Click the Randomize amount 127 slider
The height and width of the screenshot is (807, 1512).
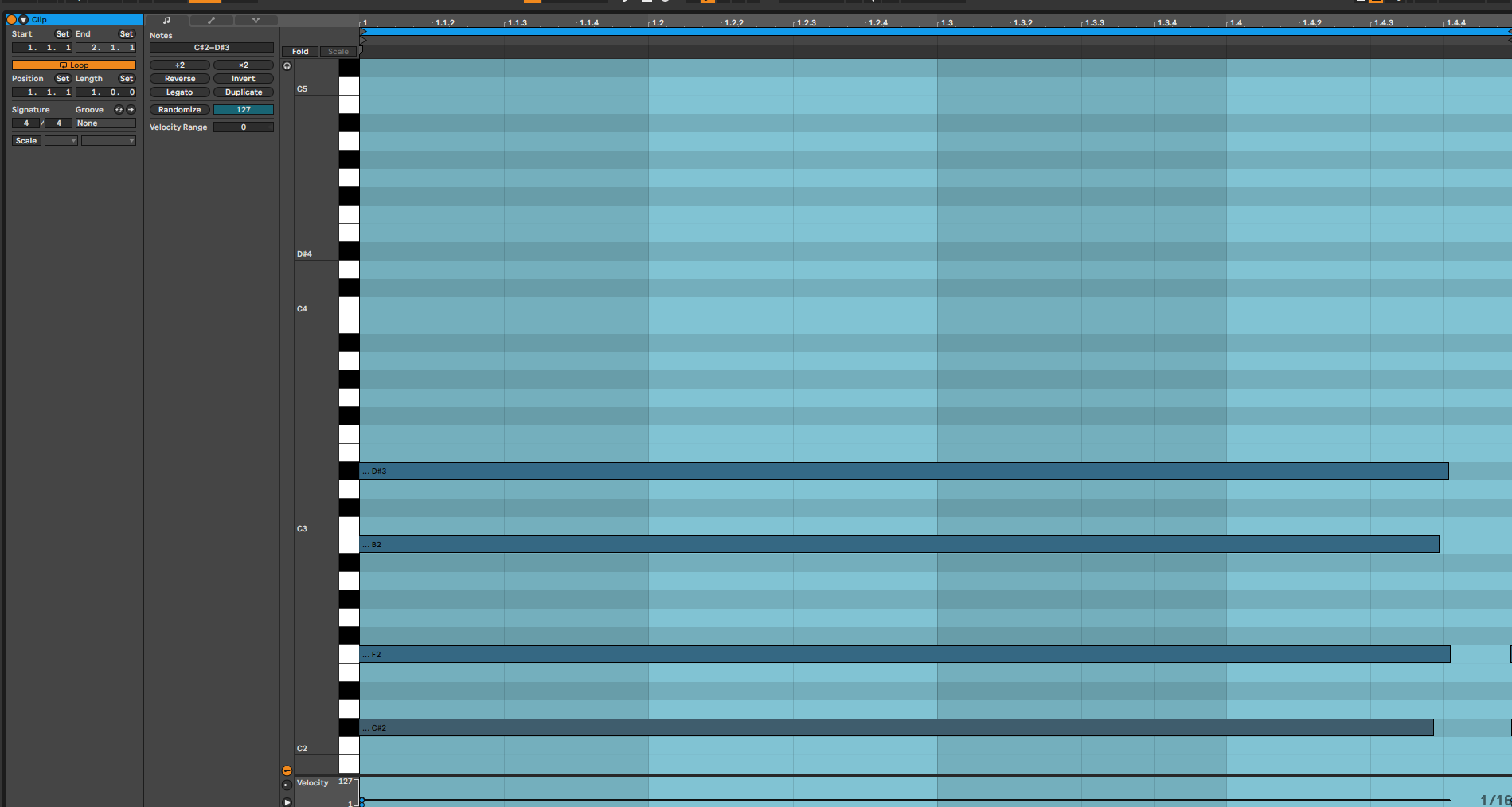[243, 110]
